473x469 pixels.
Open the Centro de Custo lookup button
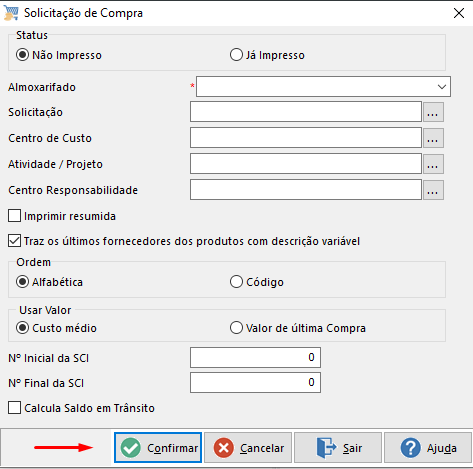click(433, 138)
